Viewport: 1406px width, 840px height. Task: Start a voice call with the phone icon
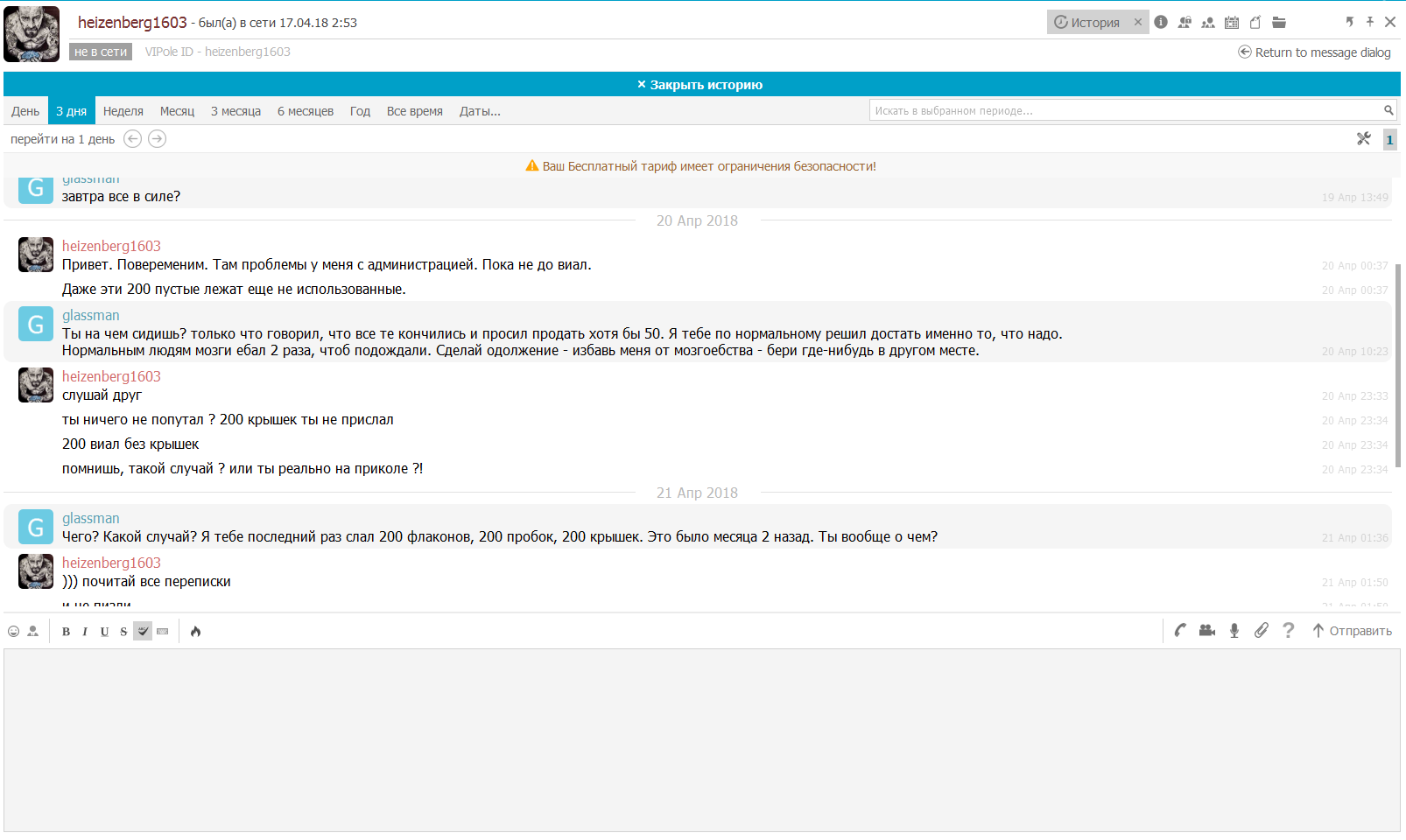click(1180, 631)
